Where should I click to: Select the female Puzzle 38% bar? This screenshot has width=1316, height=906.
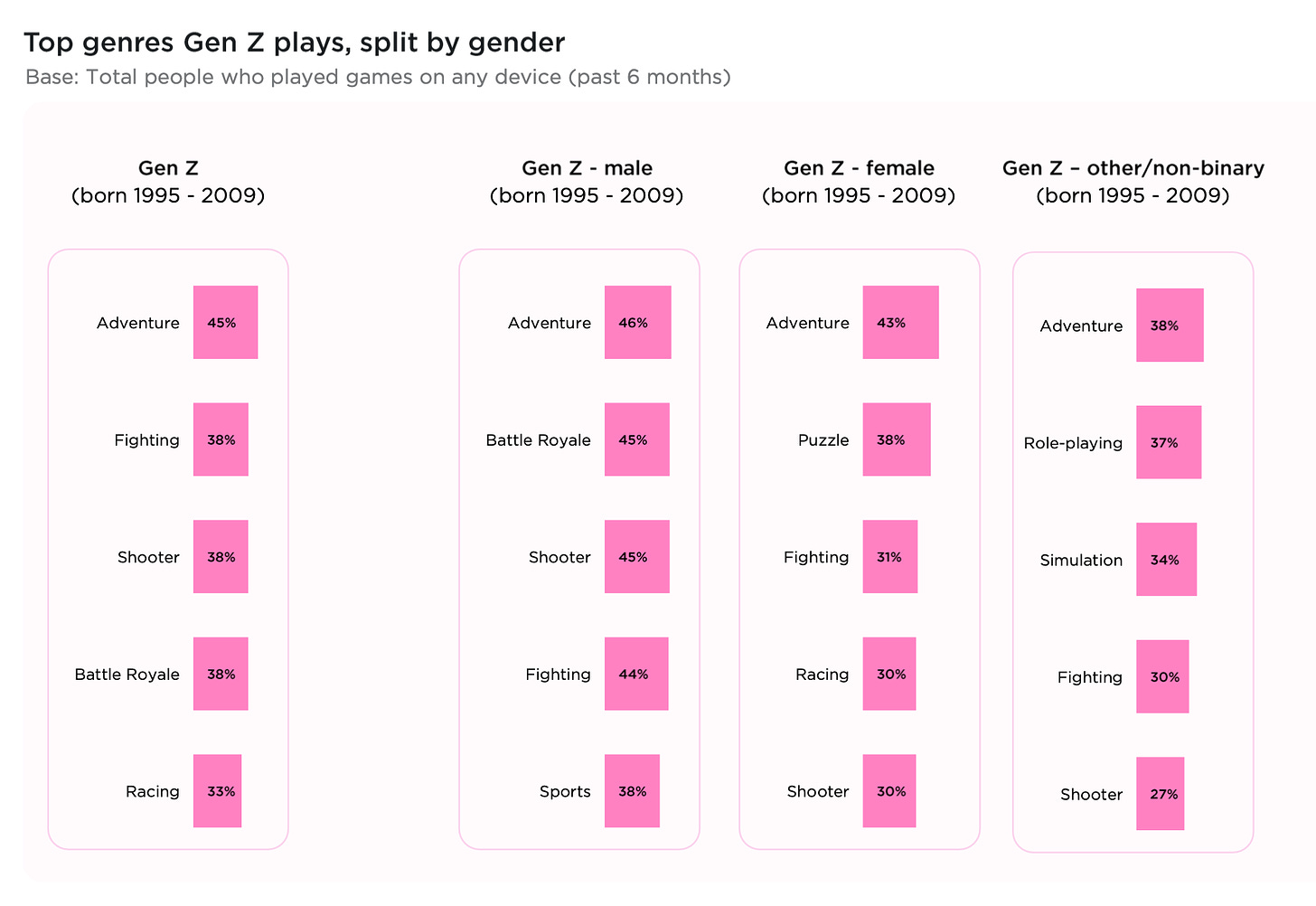(x=896, y=439)
